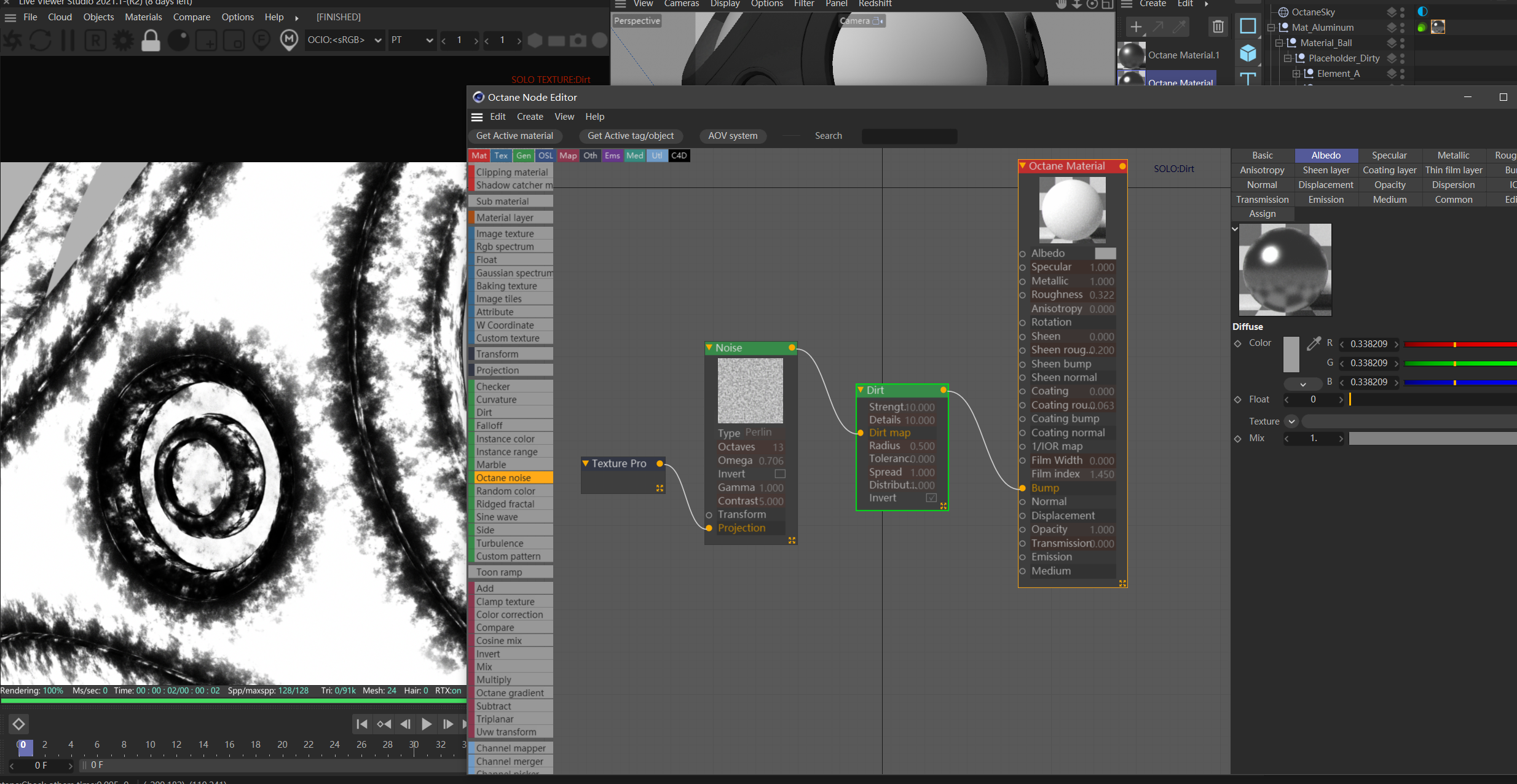This screenshot has height=784, width=1517.
Task: Open the Create menu in Node Editor
Action: pyautogui.click(x=529, y=117)
